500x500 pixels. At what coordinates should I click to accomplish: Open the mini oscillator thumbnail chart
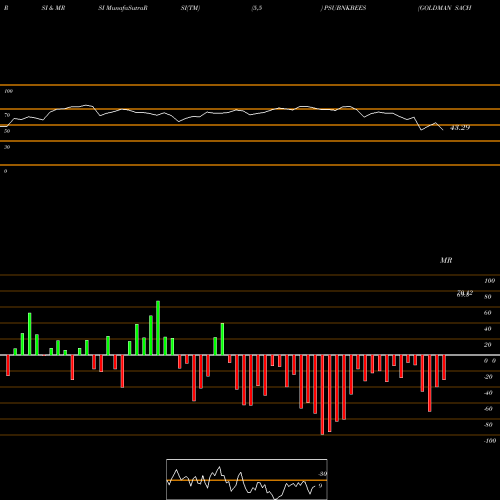[x=247, y=479]
